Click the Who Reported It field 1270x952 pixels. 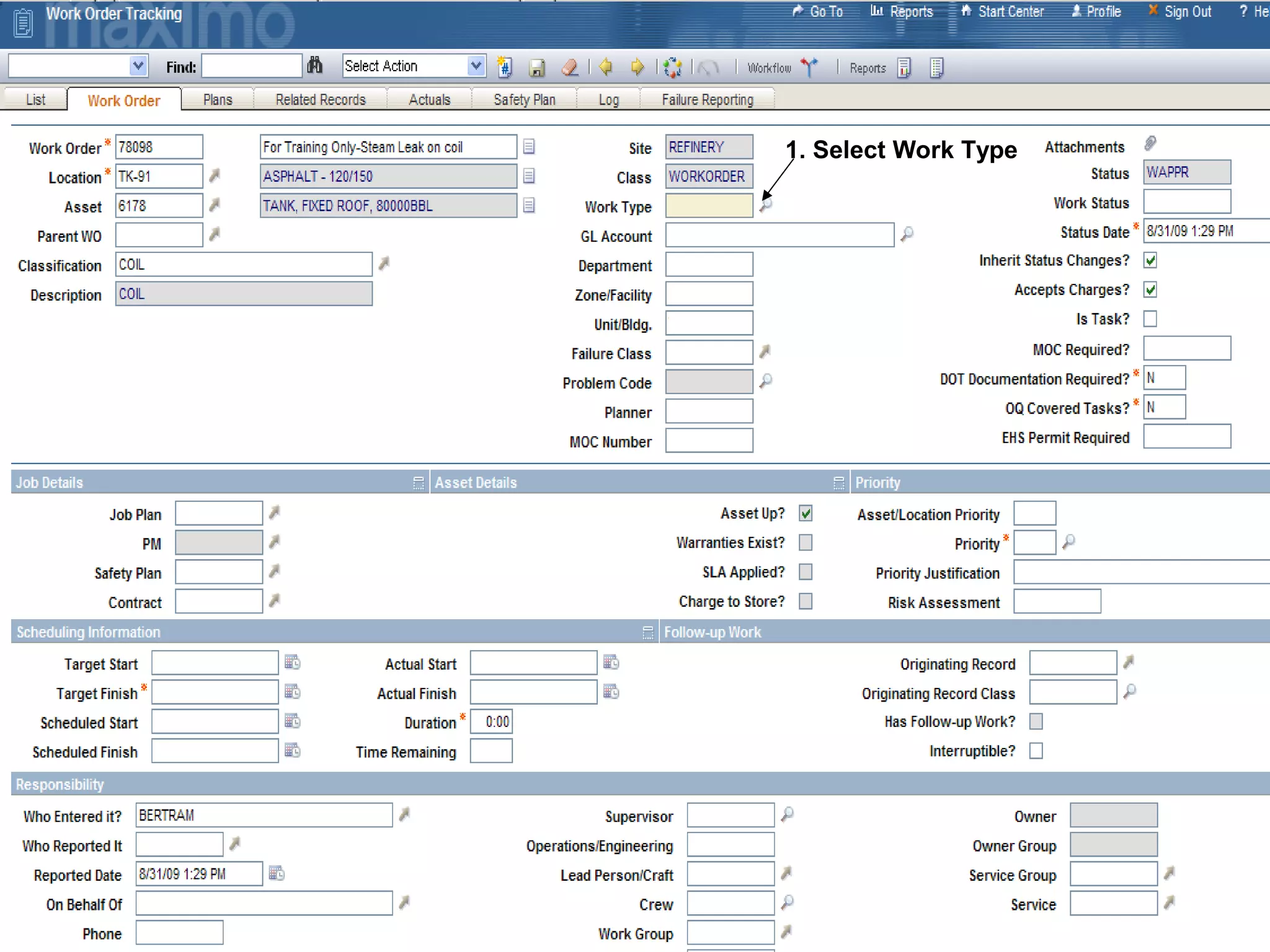[179, 844]
